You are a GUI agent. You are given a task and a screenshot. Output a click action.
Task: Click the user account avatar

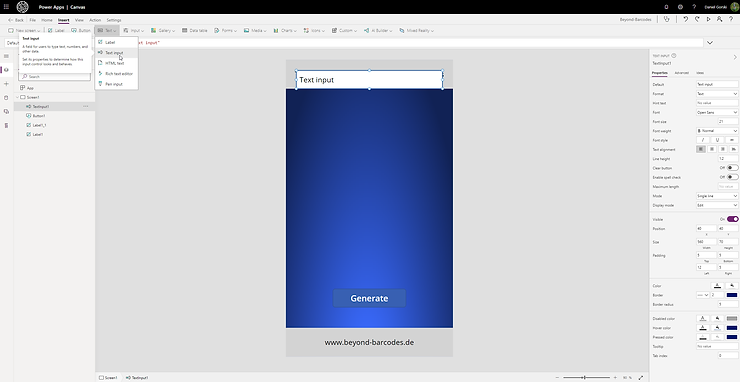pyautogui.click(x=734, y=7)
